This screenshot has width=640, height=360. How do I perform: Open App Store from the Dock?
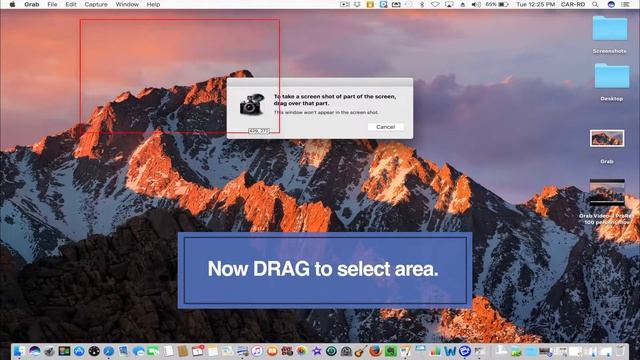pyautogui.click(x=79, y=351)
